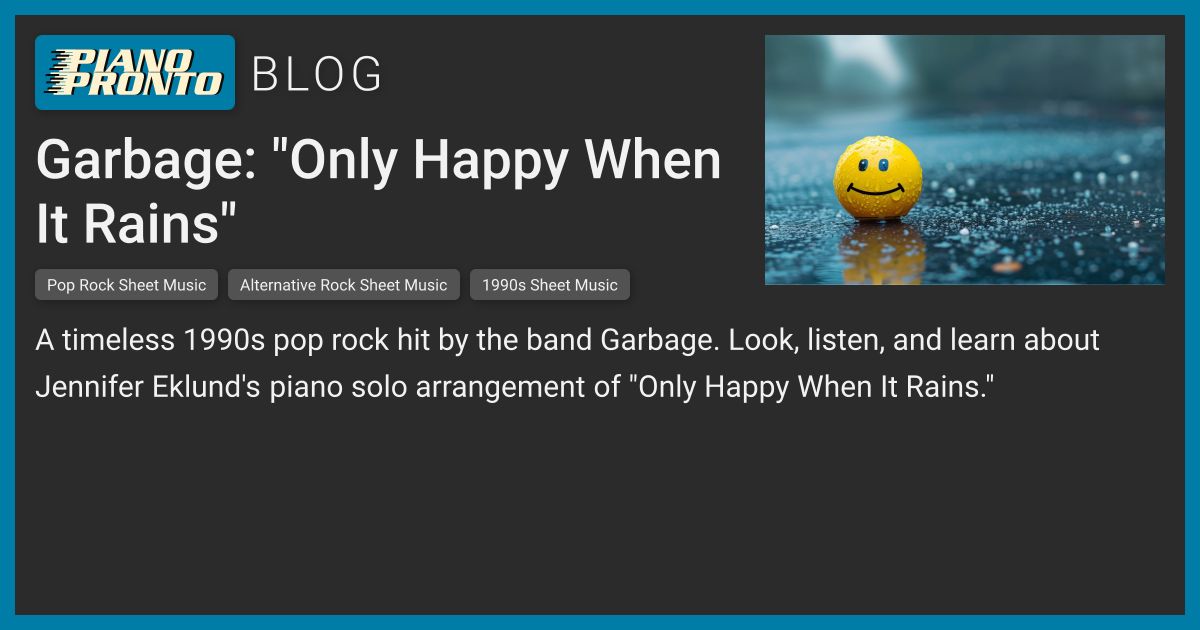Click the empty dark area below the description
The height and width of the screenshot is (630, 1200).
point(600,510)
